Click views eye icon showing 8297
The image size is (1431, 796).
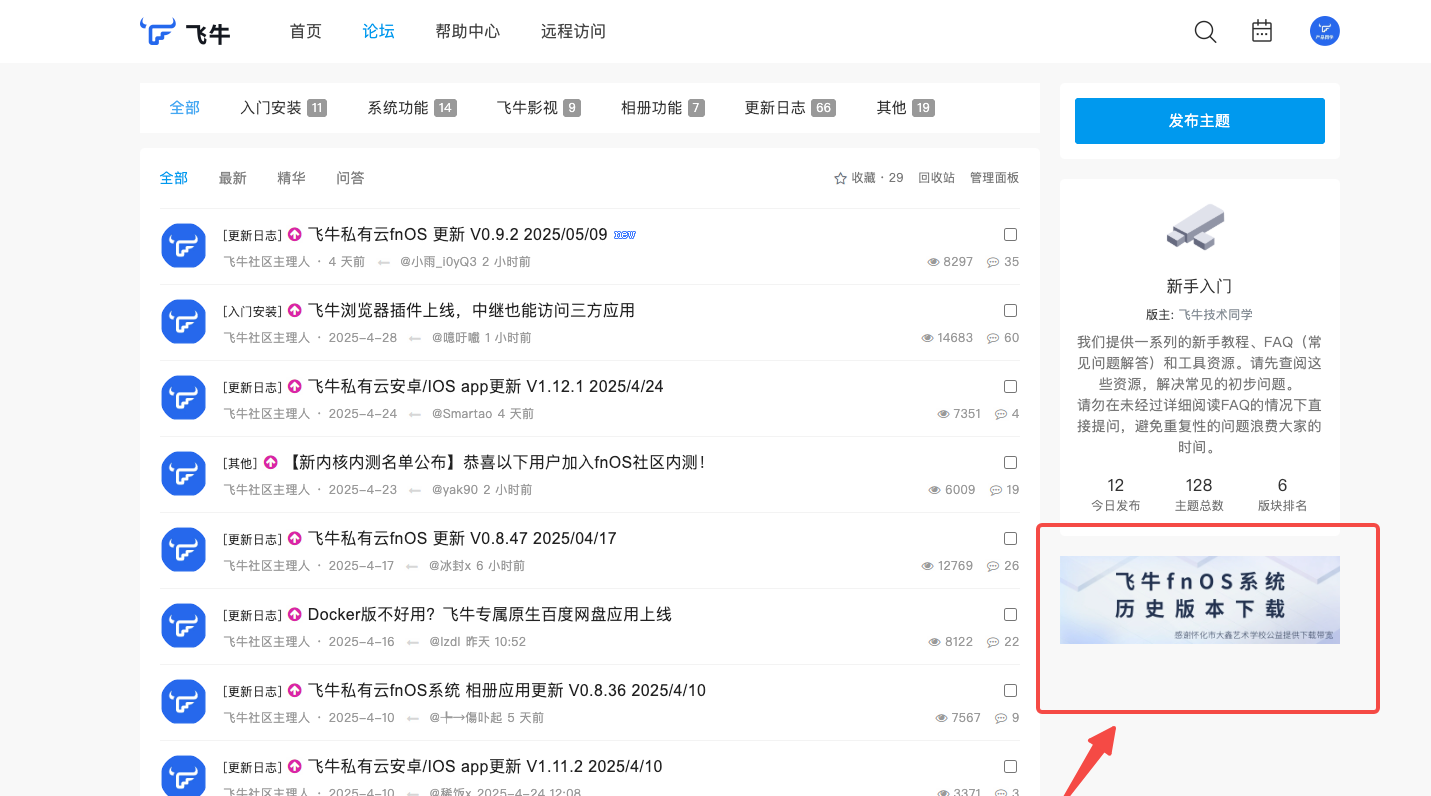pos(933,262)
